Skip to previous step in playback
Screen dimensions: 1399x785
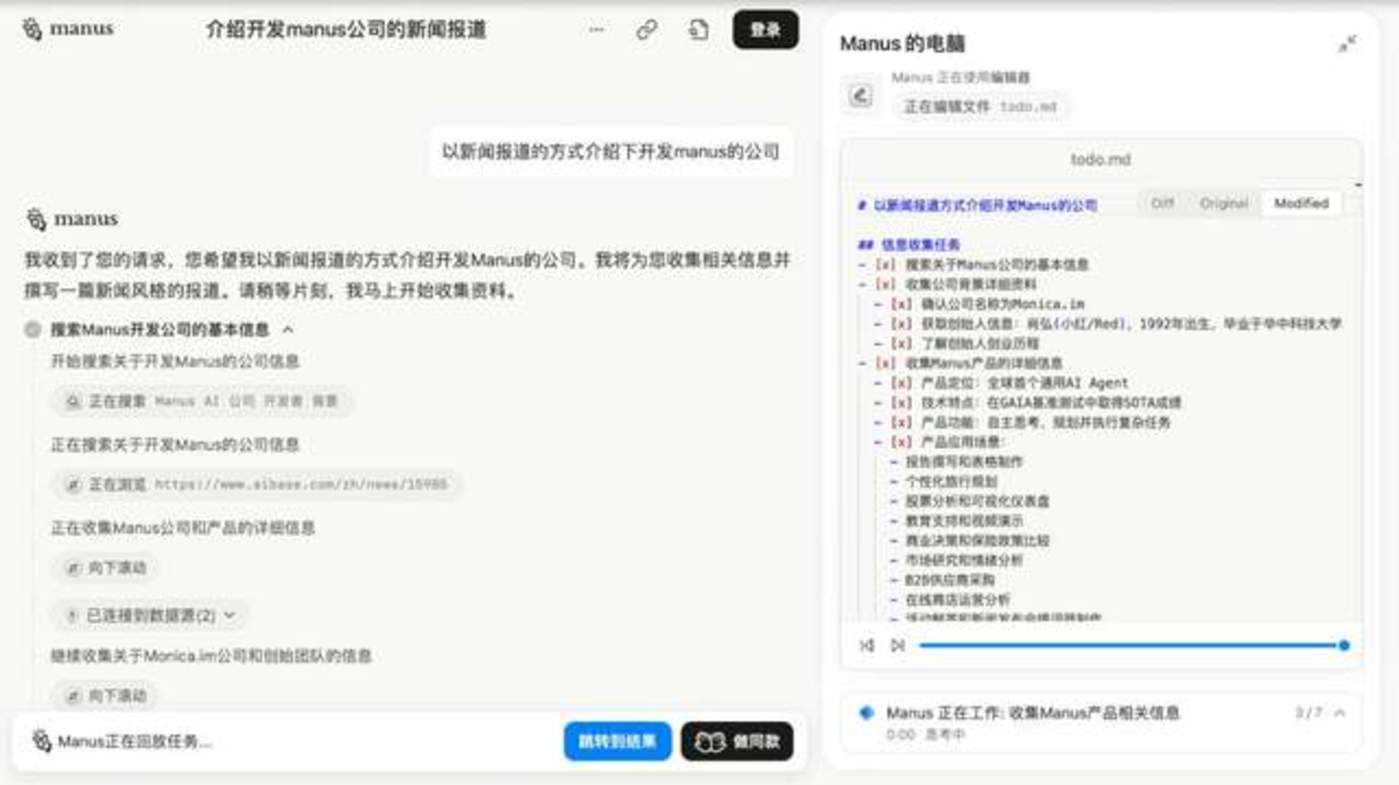point(867,646)
